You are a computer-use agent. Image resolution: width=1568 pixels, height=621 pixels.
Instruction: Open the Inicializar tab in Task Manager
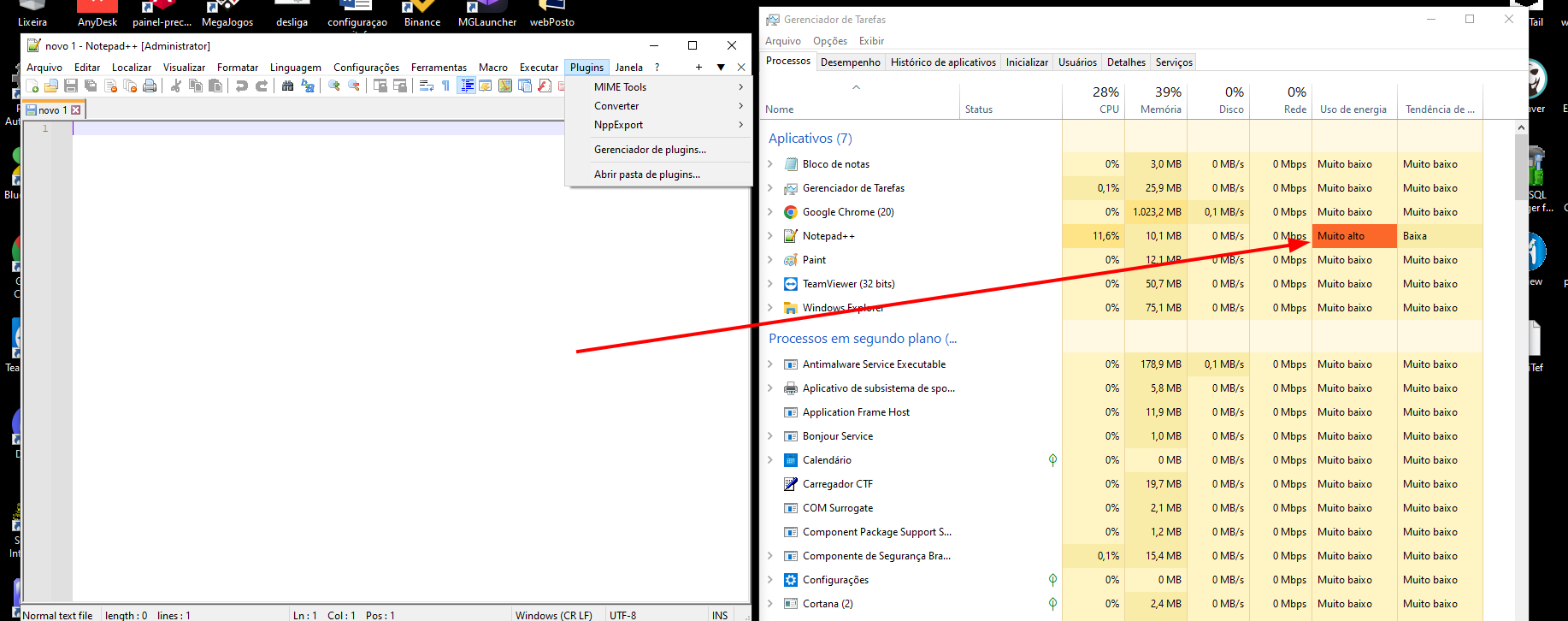(1027, 62)
